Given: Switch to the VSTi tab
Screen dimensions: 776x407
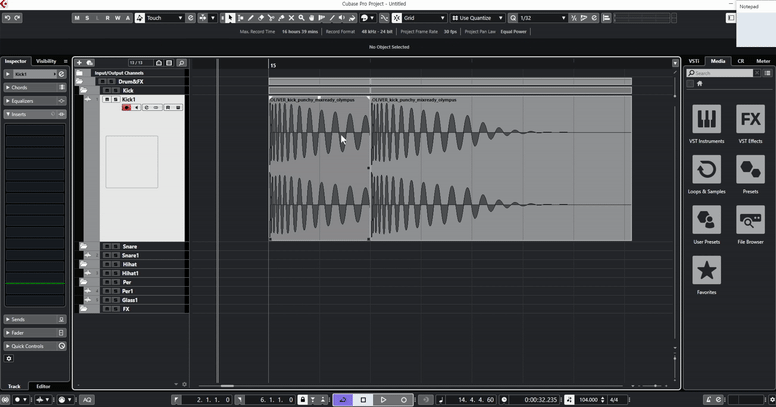Looking at the screenshot, I should [694, 61].
